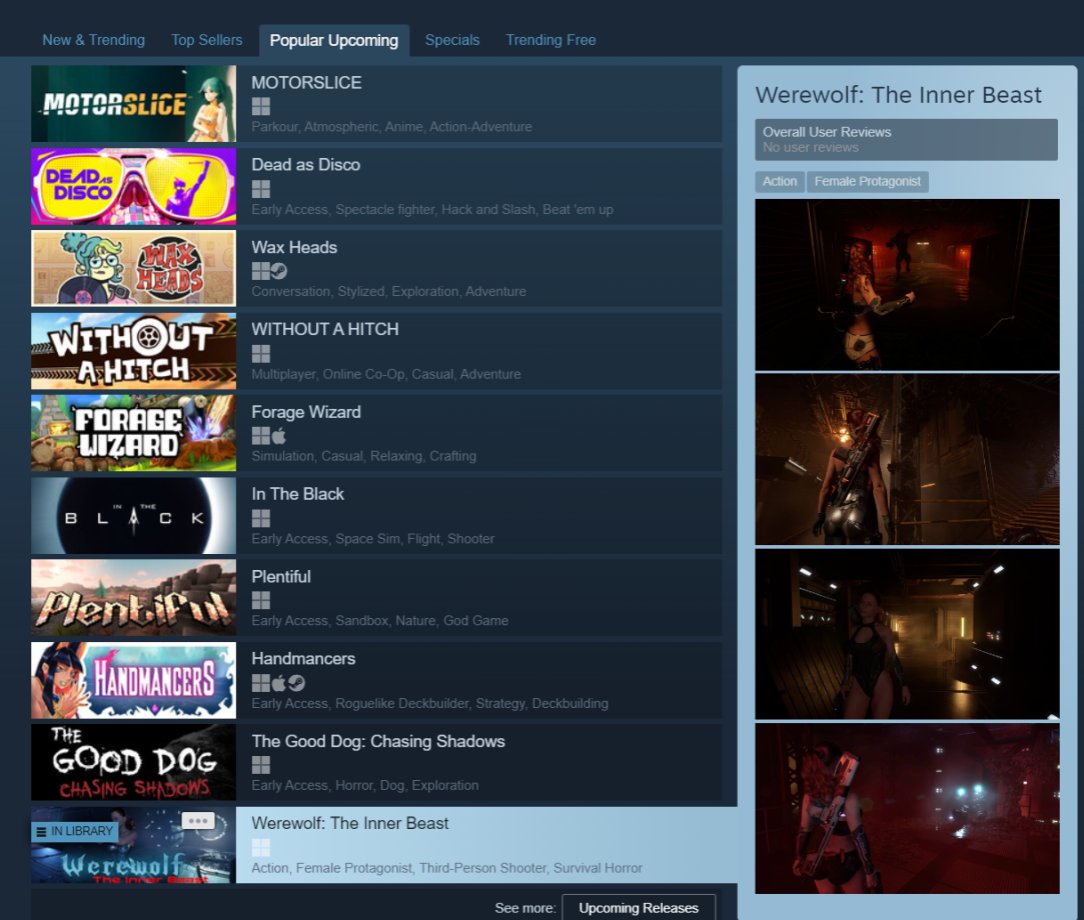Click the Action tag in preview panel

[779, 181]
